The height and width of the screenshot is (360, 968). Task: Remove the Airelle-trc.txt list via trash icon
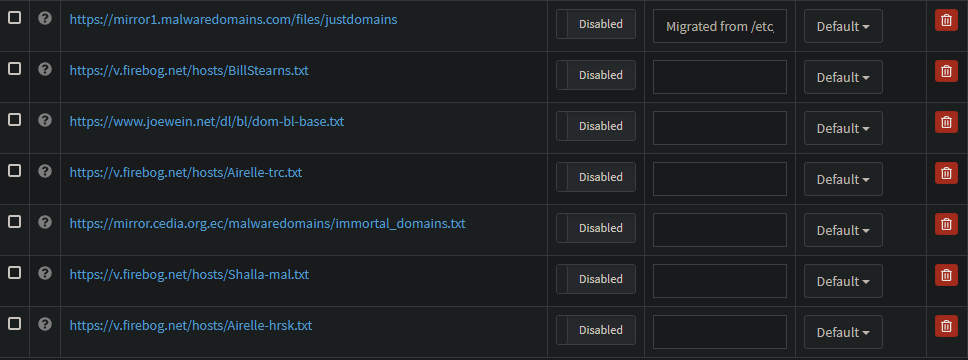coord(946,174)
